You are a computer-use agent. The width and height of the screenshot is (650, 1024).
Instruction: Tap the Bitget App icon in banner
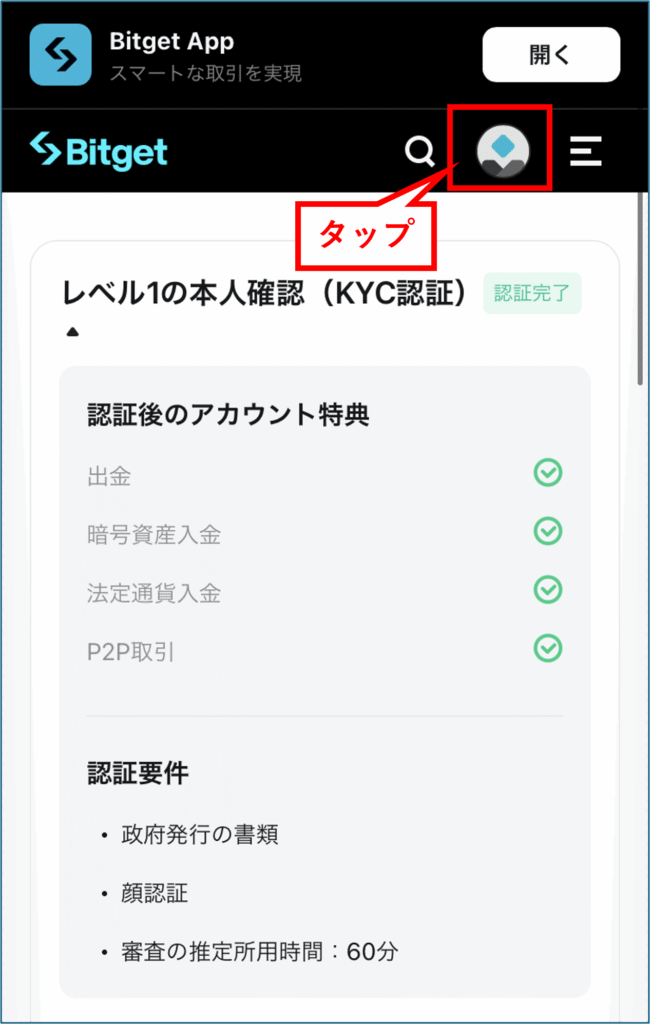(x=60, y=54)
